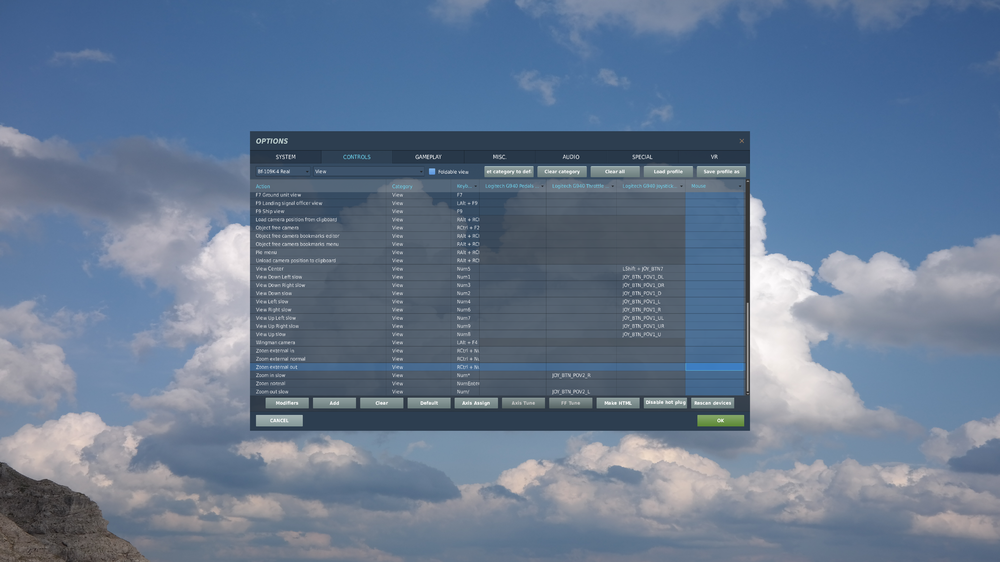Select the 'F7 Ground unit view' row
1000x562 pixels.
pyautogui.click(x=498, y=195)
